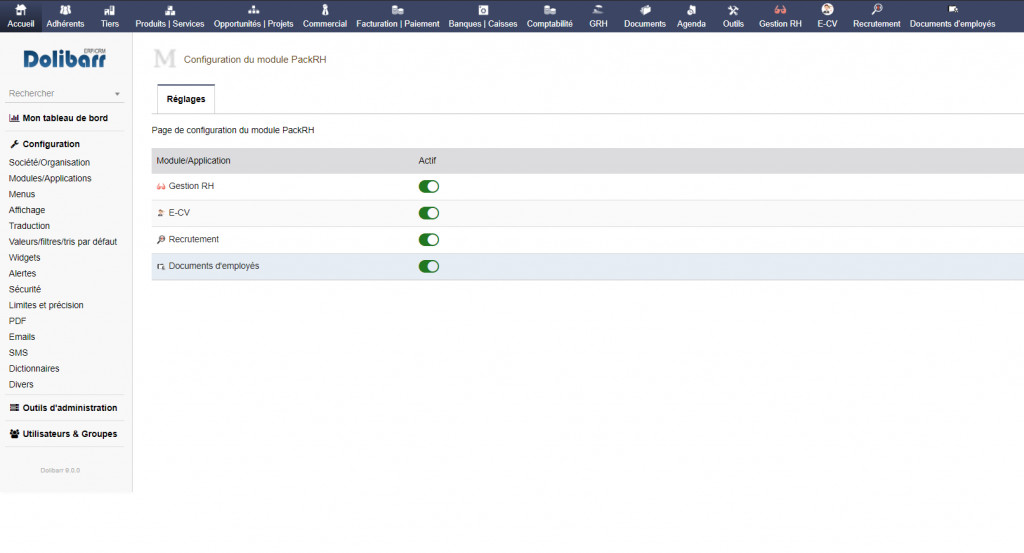Select the Réglages tab
Screen dimensions: 1024x553
click(186, 99)
